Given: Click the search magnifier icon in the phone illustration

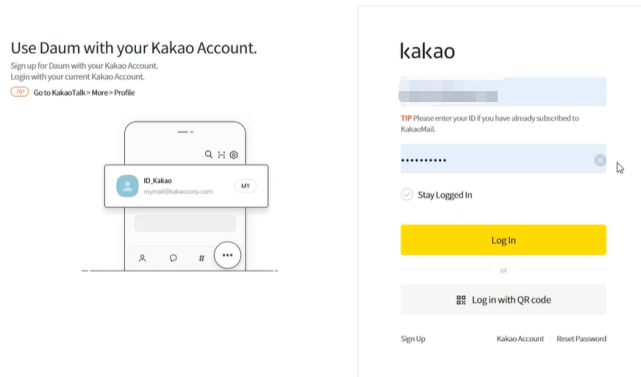Looking at the screenshot, I should [208, 154].
